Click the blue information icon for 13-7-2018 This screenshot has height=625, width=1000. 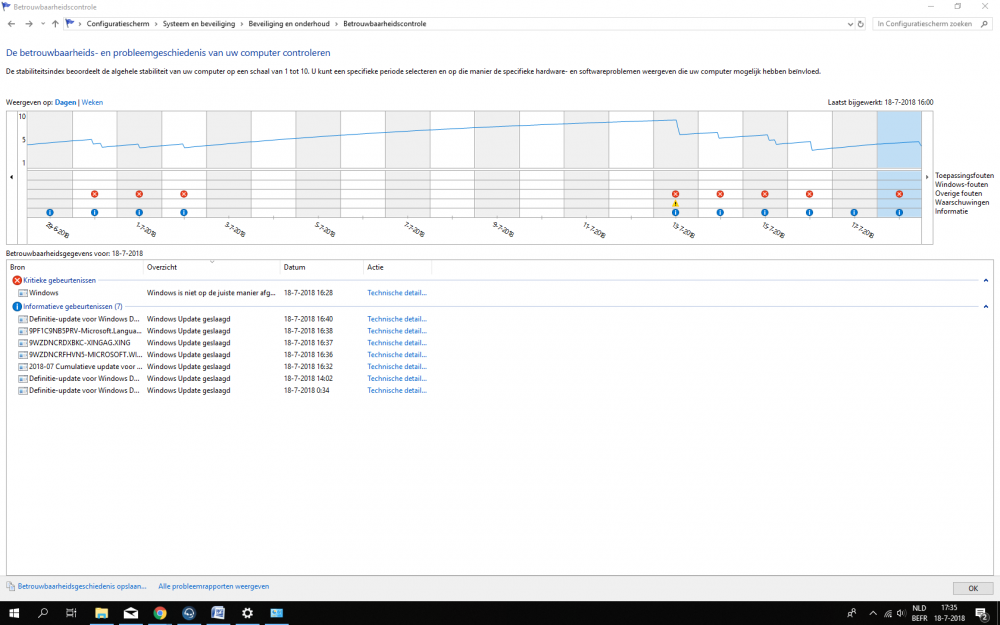tap(675, 212)
